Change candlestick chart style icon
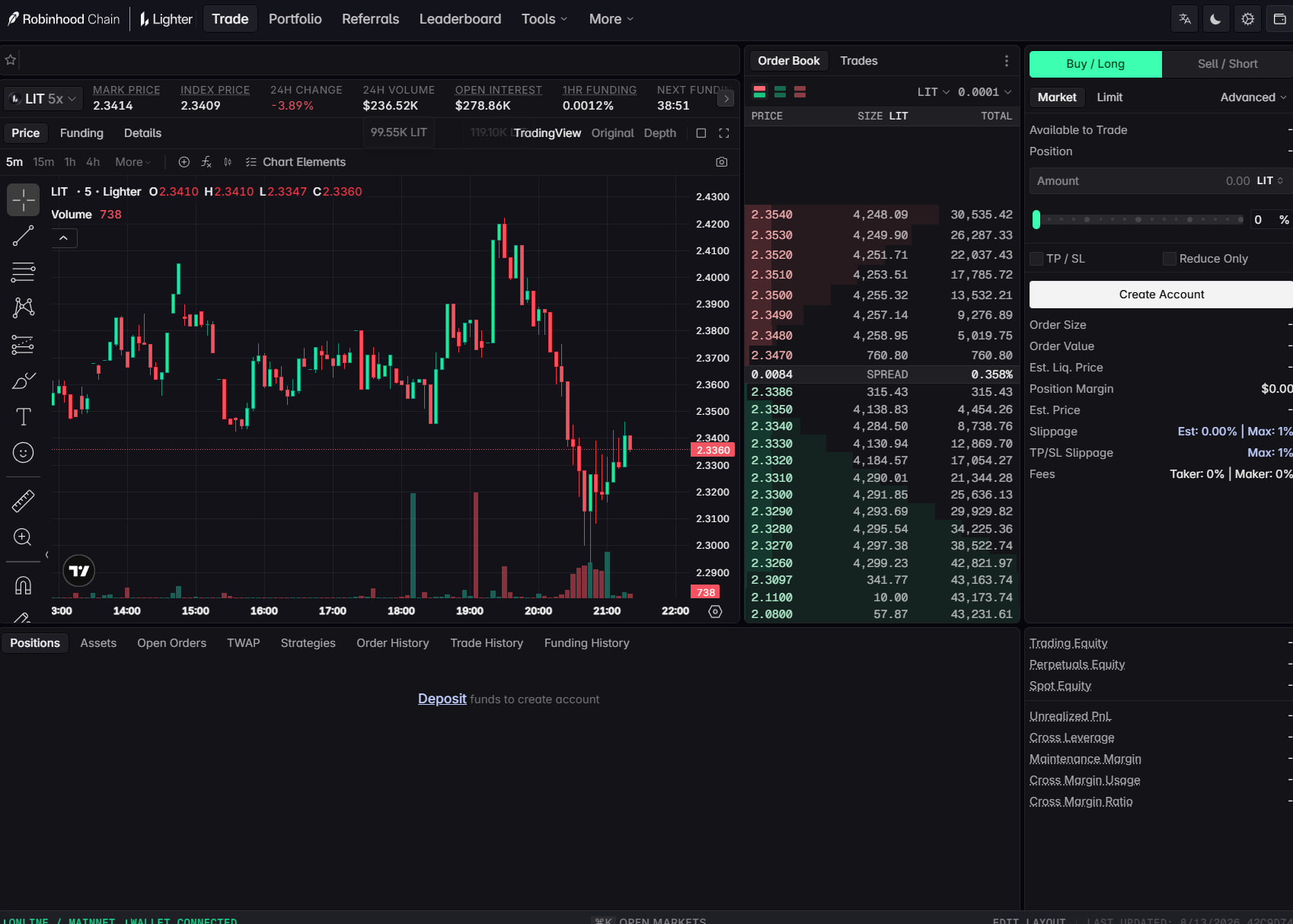 point(228,162)
